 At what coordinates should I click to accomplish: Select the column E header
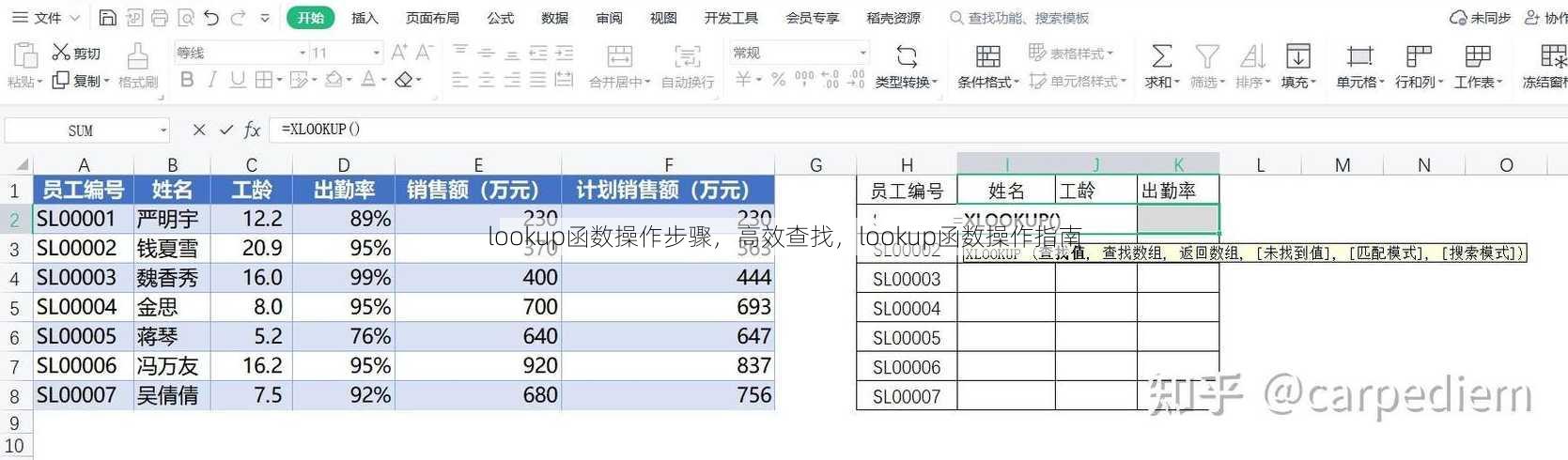coord(478,164)
